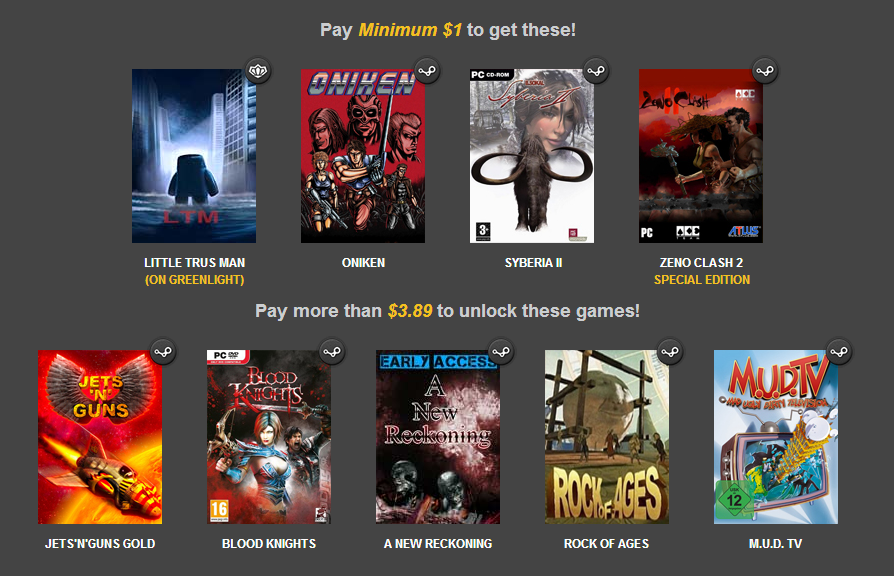Click the (ON GREENLIGHT) link text
Image resolution: width=894 pixels, height=576 pixels.
coord(194,280)
